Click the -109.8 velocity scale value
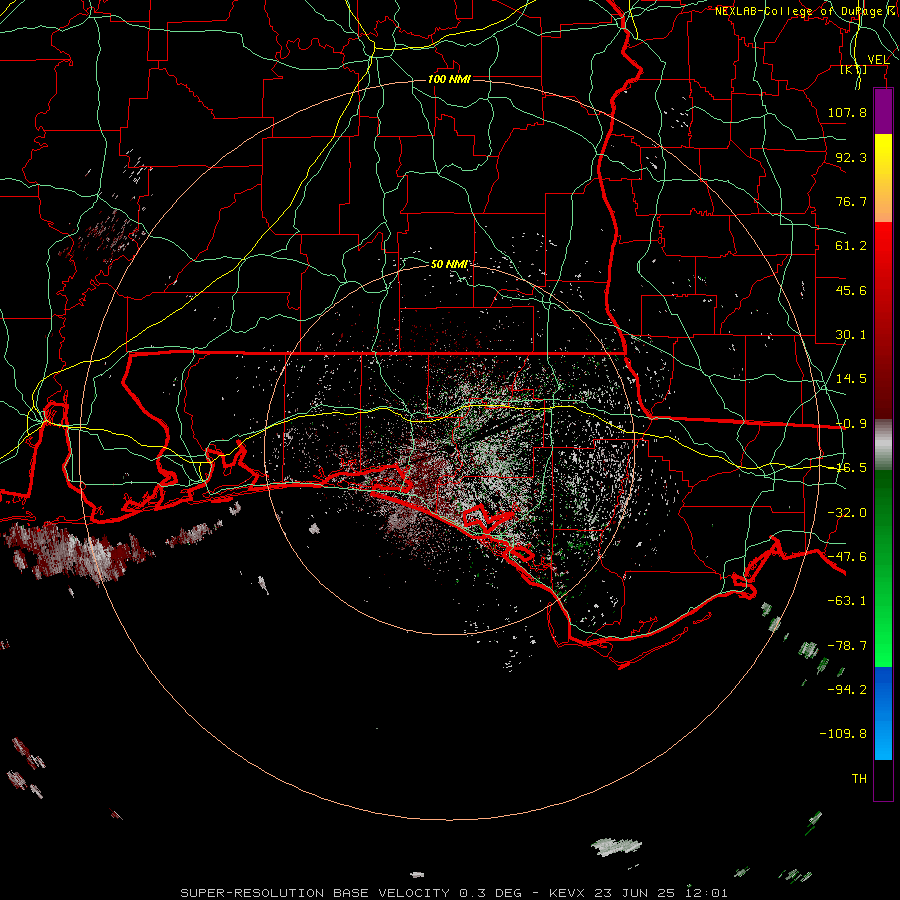This screenshot has width=900, height=900. click(x=843, y=734)
